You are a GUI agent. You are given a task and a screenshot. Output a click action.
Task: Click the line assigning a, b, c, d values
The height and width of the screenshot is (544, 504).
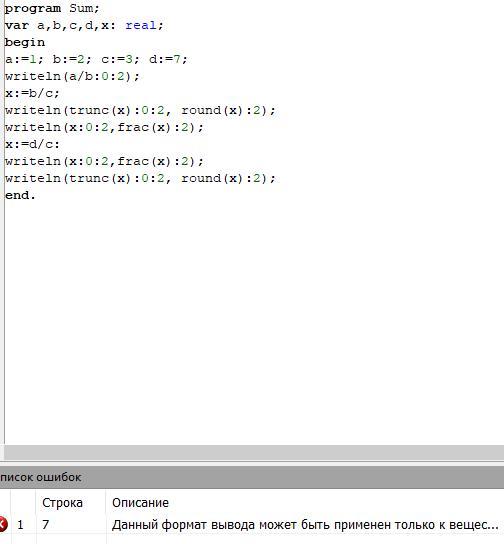[96, 59]
